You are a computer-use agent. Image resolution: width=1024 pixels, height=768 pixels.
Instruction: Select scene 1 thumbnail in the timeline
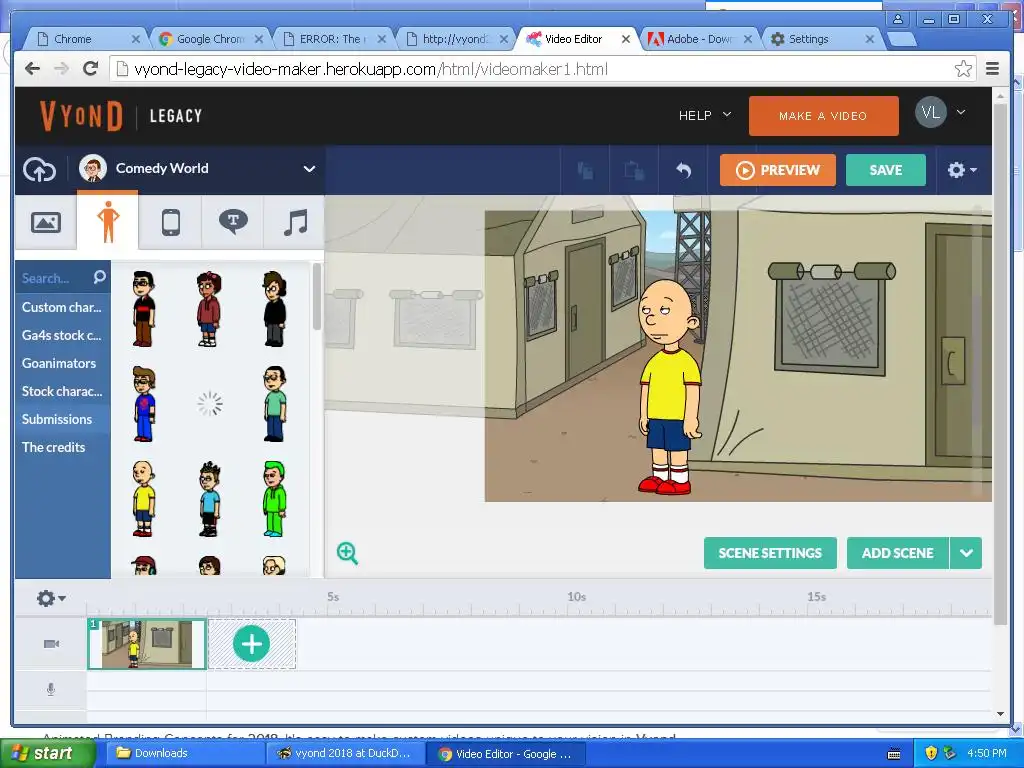point(147,644)
